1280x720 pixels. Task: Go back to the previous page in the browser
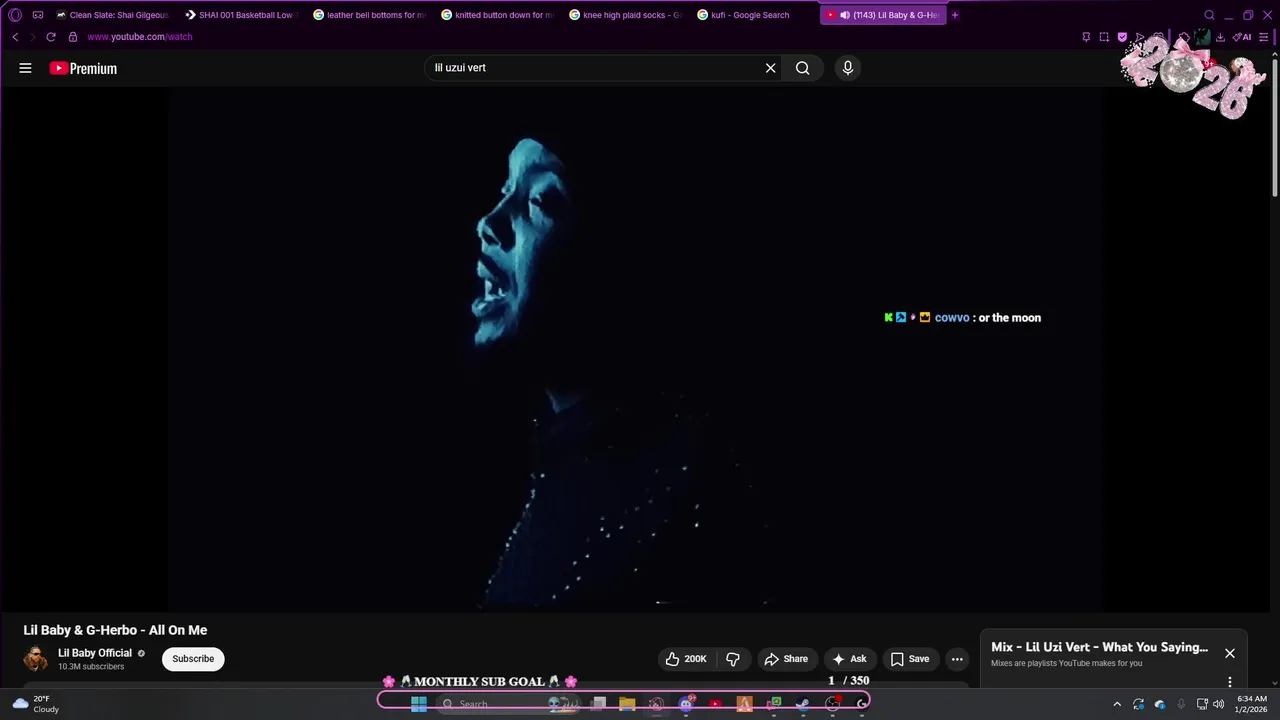(x=15, y=37)
